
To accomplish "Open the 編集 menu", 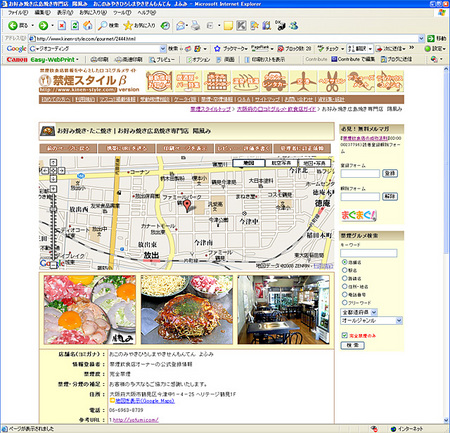I will (x=42, y=13).
